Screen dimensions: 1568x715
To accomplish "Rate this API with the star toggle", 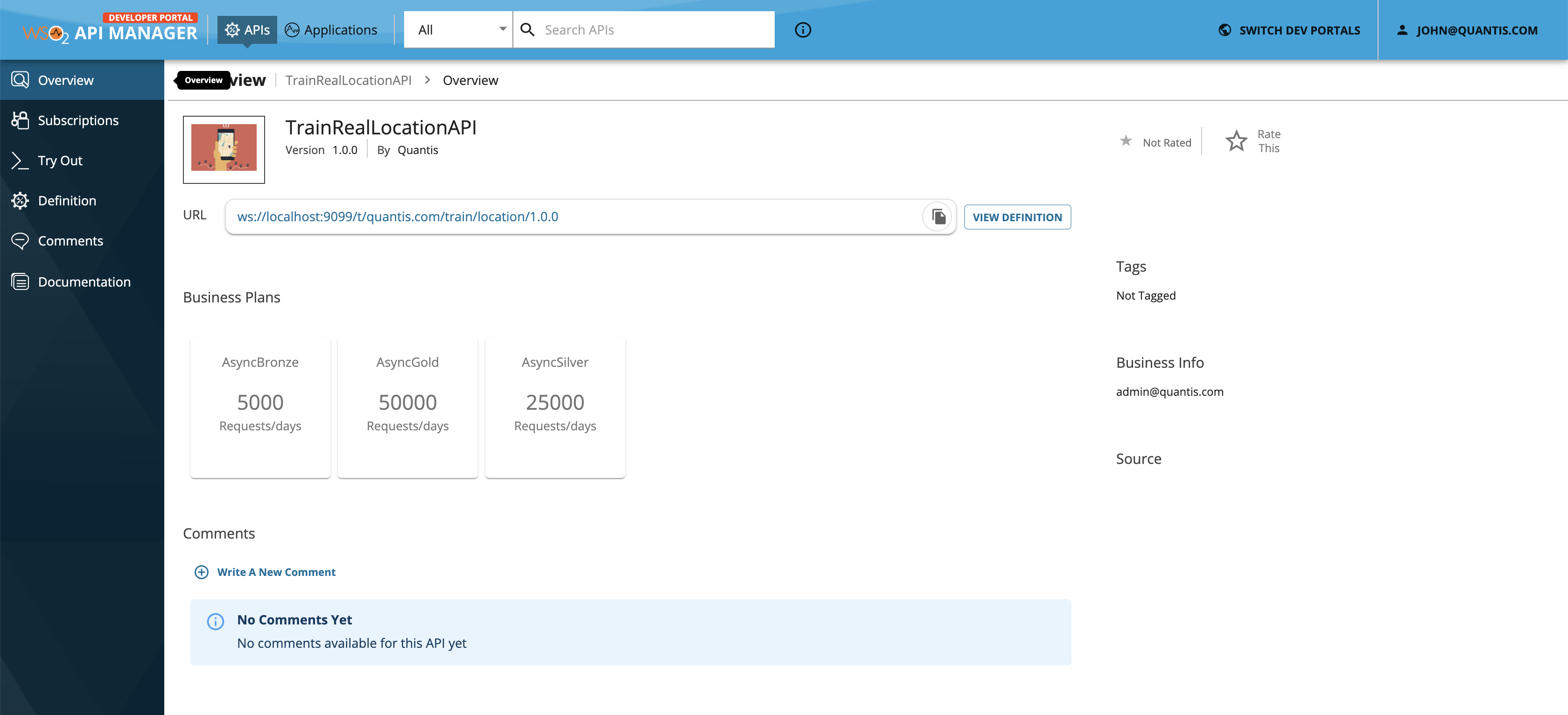I will coord(1236,140).
